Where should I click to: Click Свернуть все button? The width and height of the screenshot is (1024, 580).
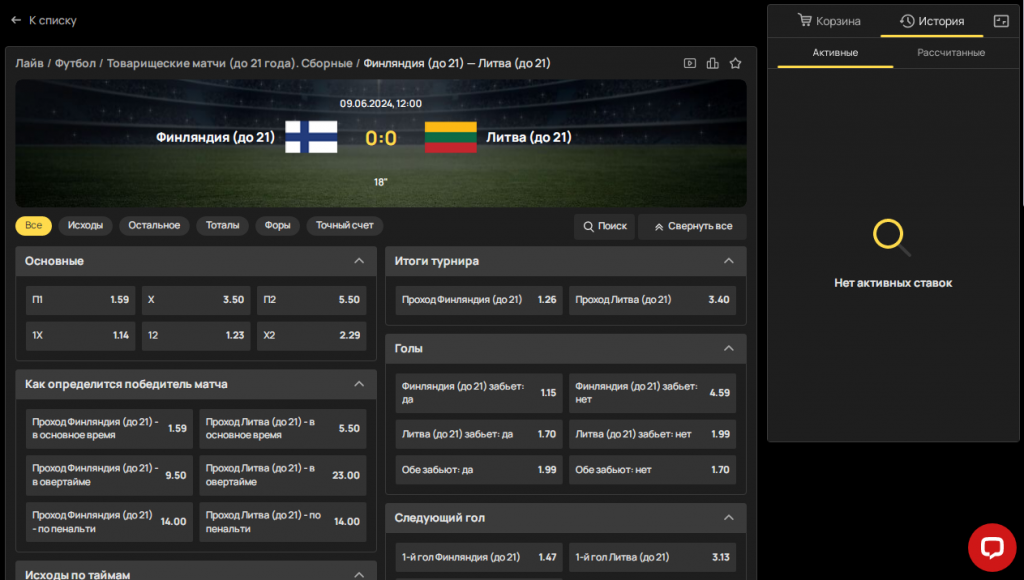coord(693,226)
